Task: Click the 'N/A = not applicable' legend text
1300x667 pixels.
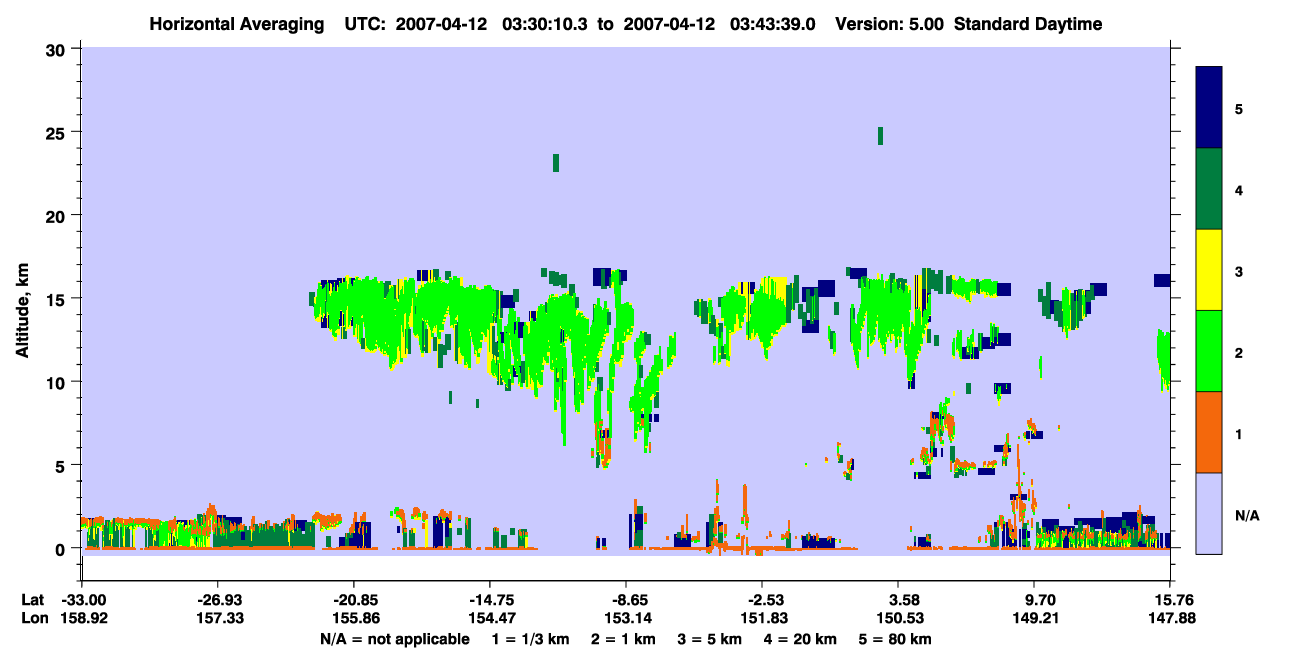Action: (x=395, y=639)
